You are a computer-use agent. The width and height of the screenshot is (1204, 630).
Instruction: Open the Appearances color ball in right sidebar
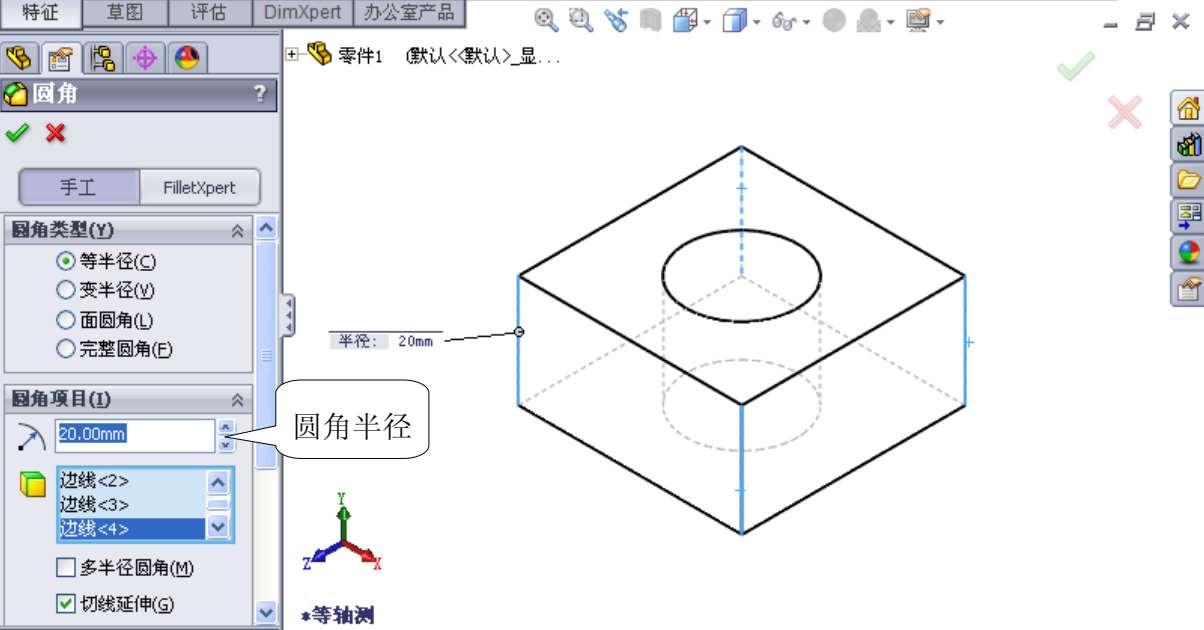(1188, 252)
